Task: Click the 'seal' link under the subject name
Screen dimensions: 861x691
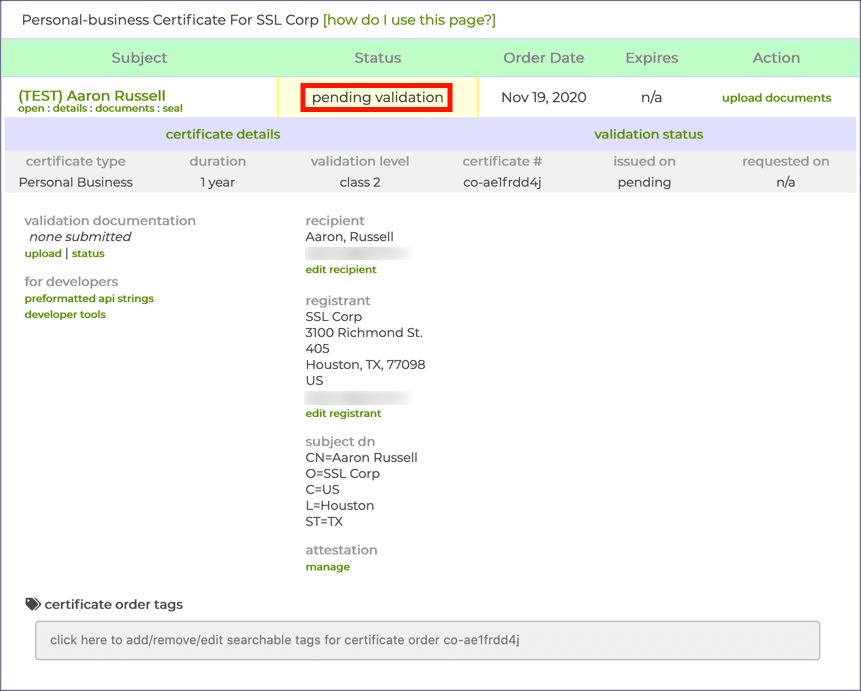Action: (172, 108)
